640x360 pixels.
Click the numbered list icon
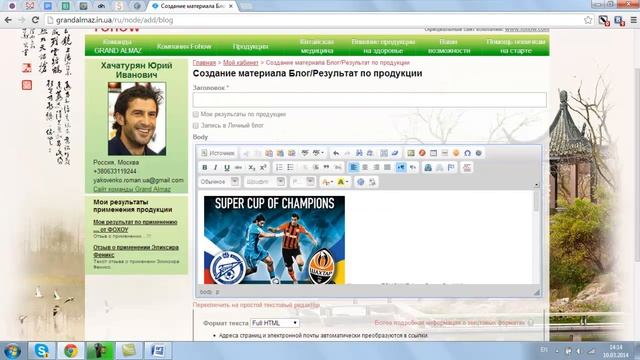(x=279, y=167)
